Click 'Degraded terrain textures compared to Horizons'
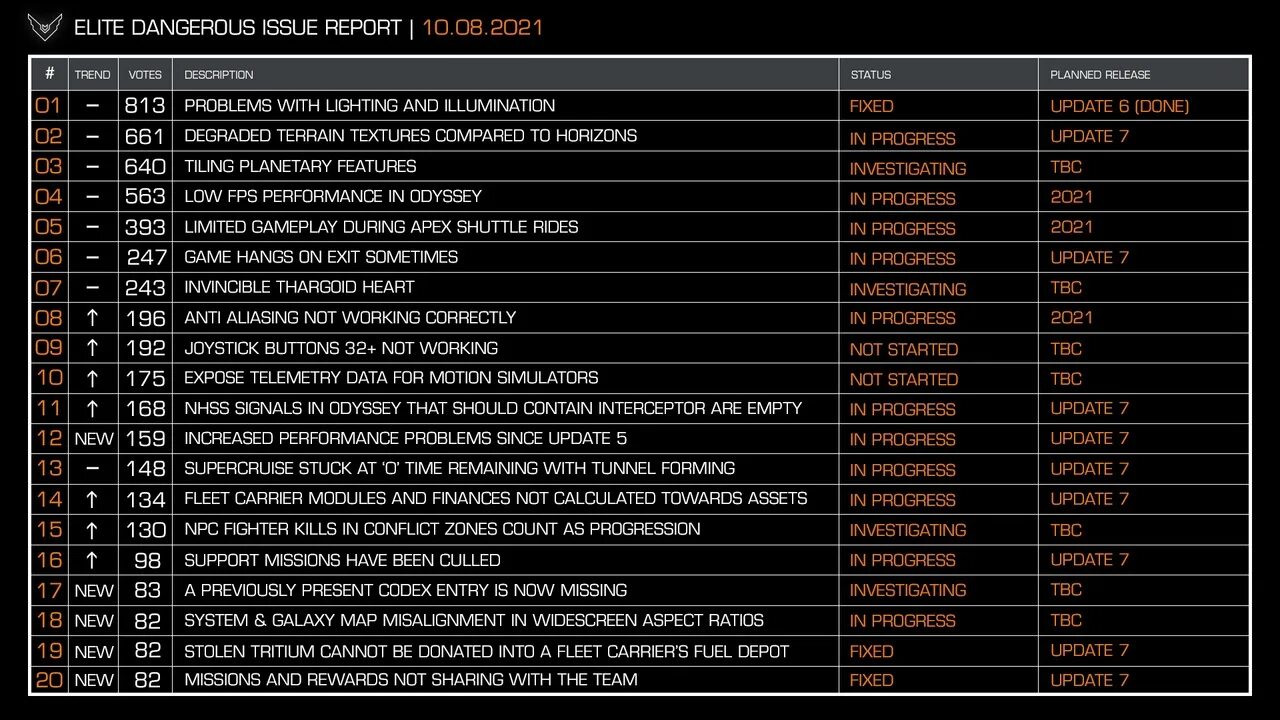This screenshot has width=1280, height=720. pos(410,136)
